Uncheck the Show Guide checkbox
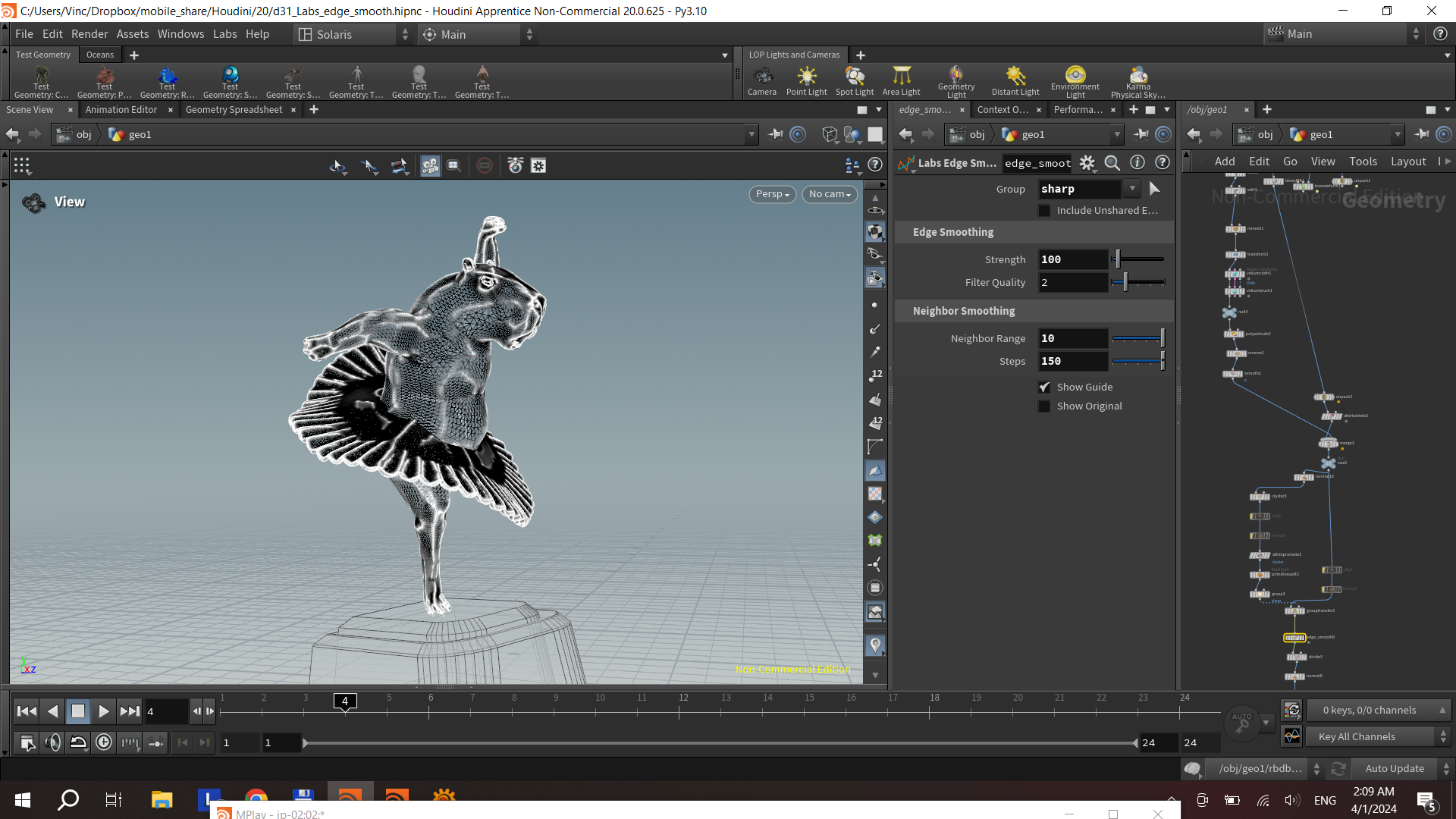This screenshot has height=819, width=1456. (1044, 388)
